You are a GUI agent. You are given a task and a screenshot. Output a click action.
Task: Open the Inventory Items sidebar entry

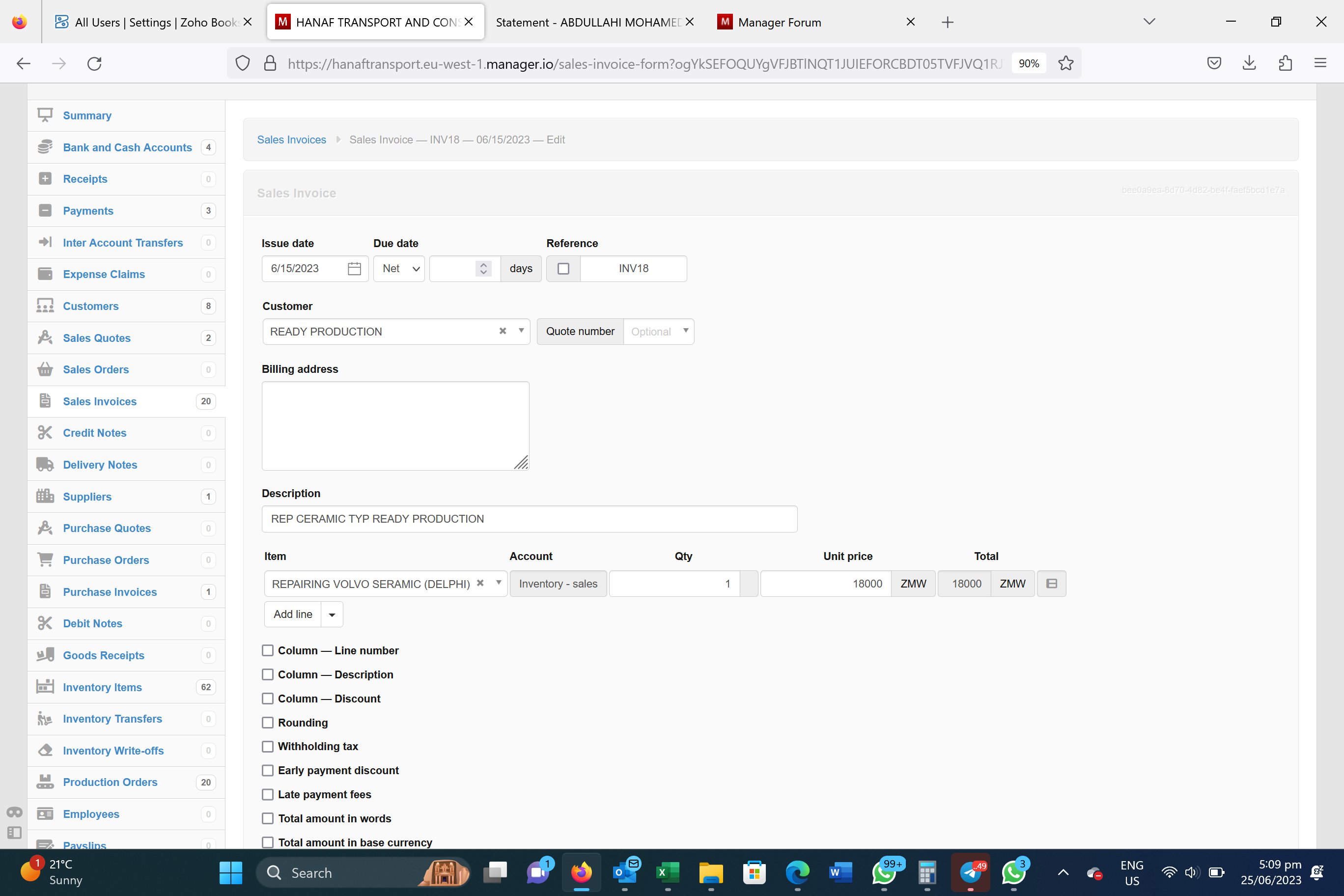point(102,687)
